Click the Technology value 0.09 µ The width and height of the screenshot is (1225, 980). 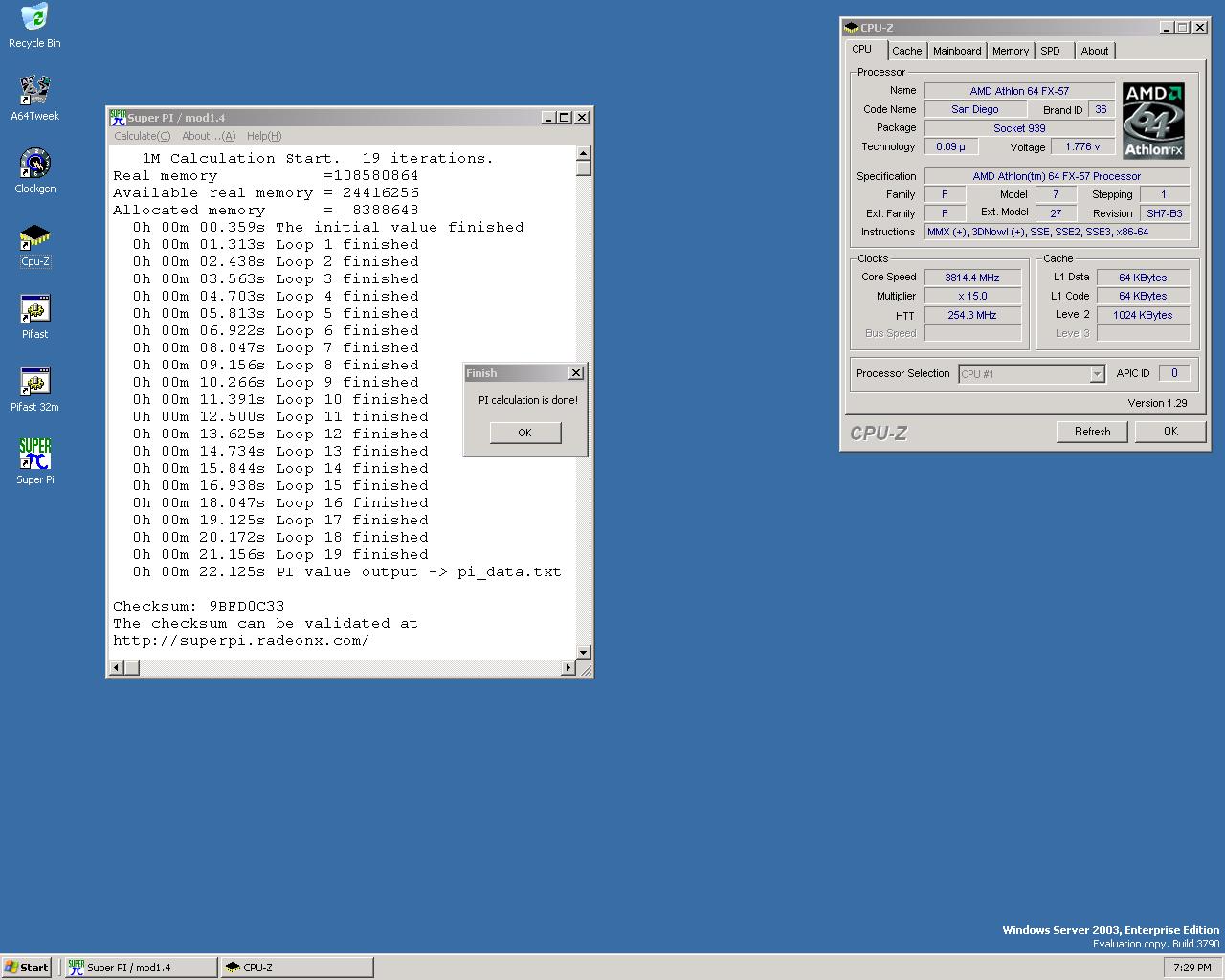(951, 146)
